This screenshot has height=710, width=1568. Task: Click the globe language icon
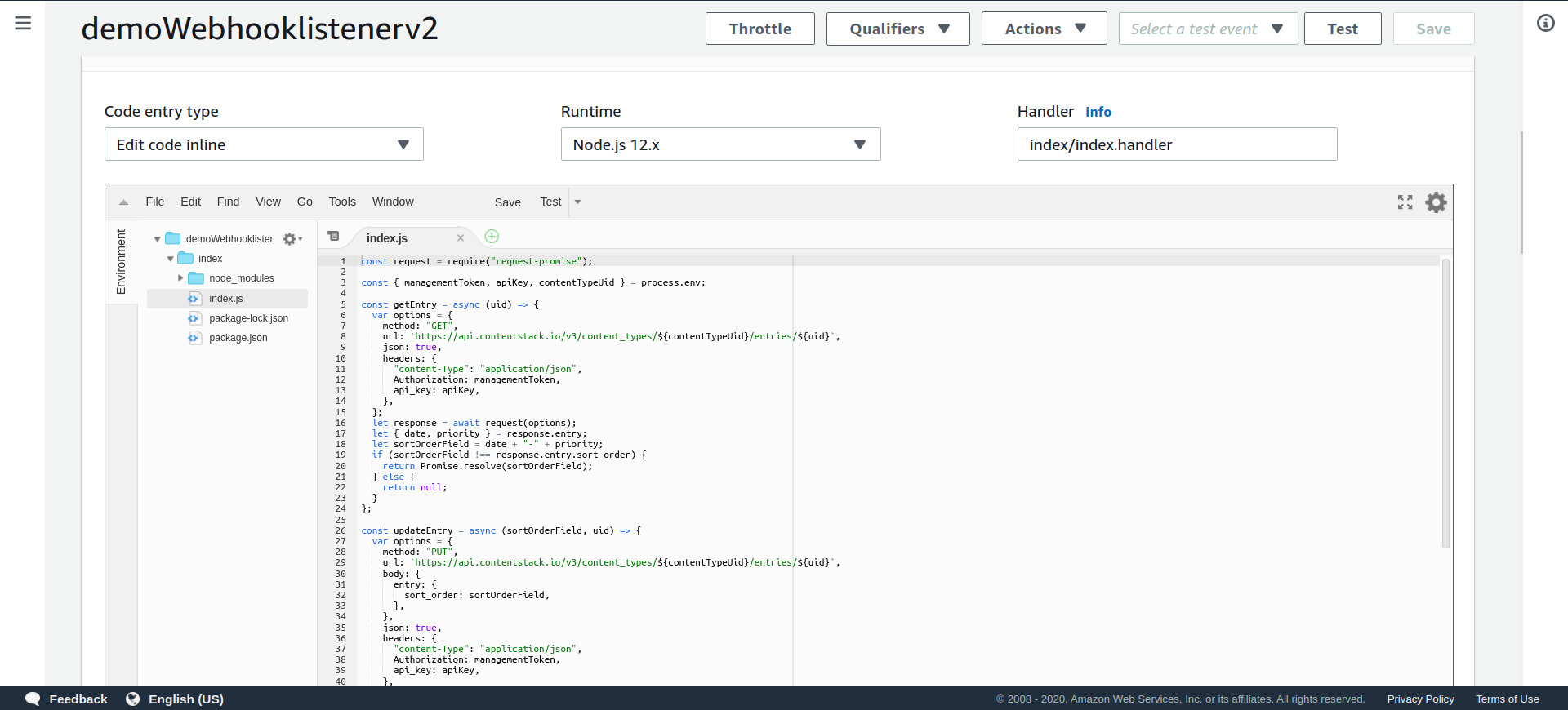tap(132, 699)
